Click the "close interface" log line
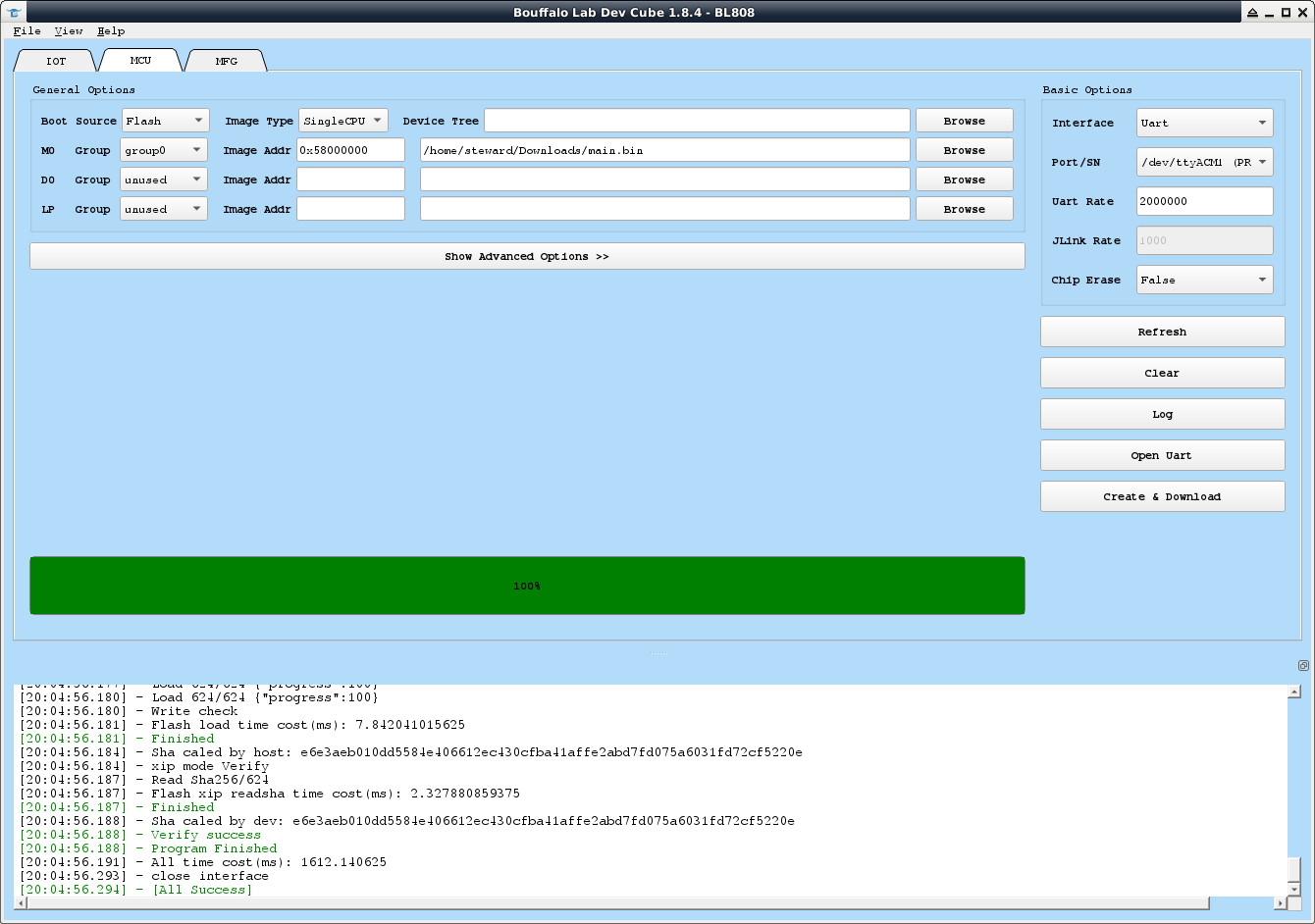The height and width of the screenshot is (924, 1315). point(144,876)
